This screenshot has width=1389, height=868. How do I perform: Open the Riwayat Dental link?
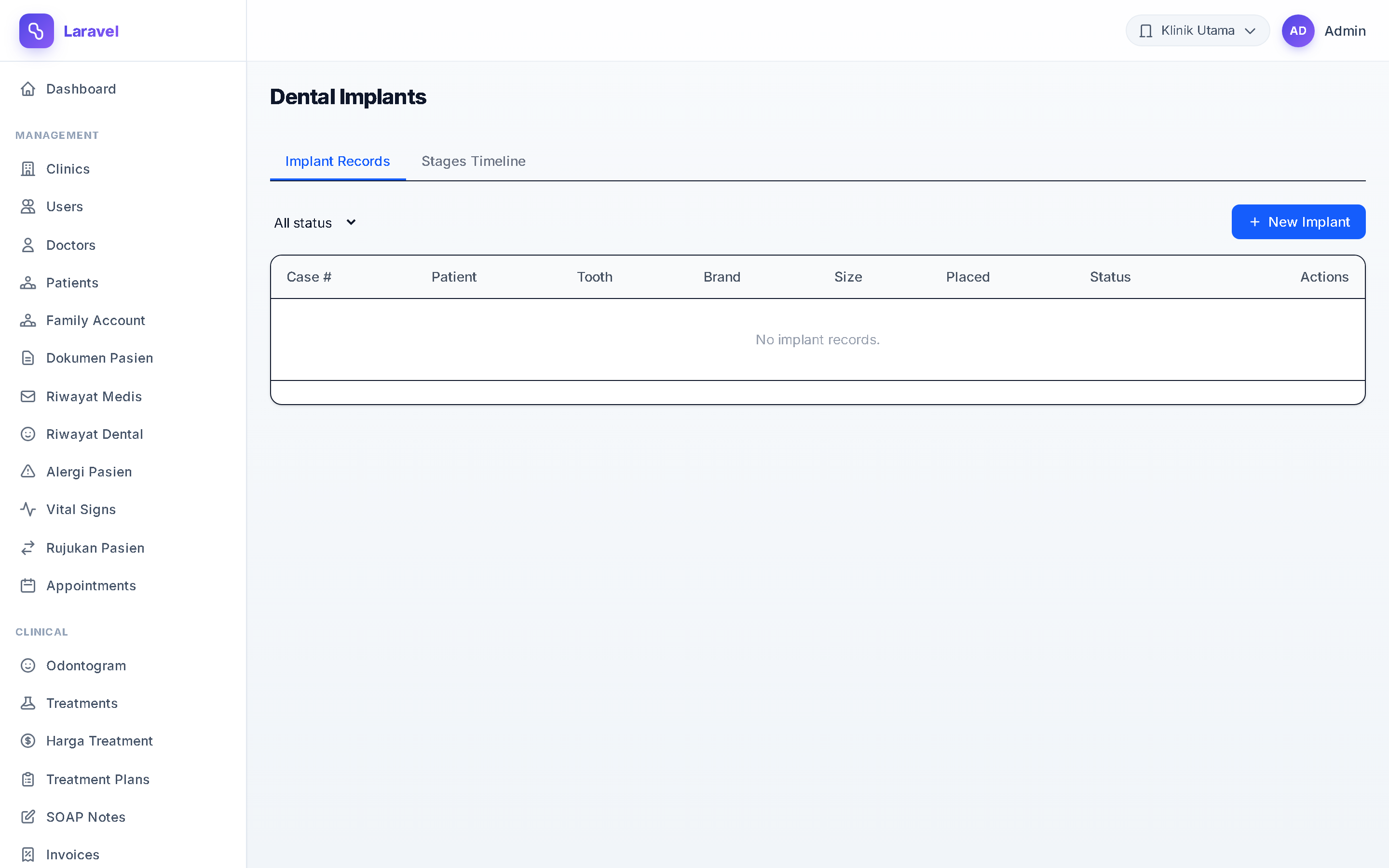pyautogui.click(x=123, y=434)
